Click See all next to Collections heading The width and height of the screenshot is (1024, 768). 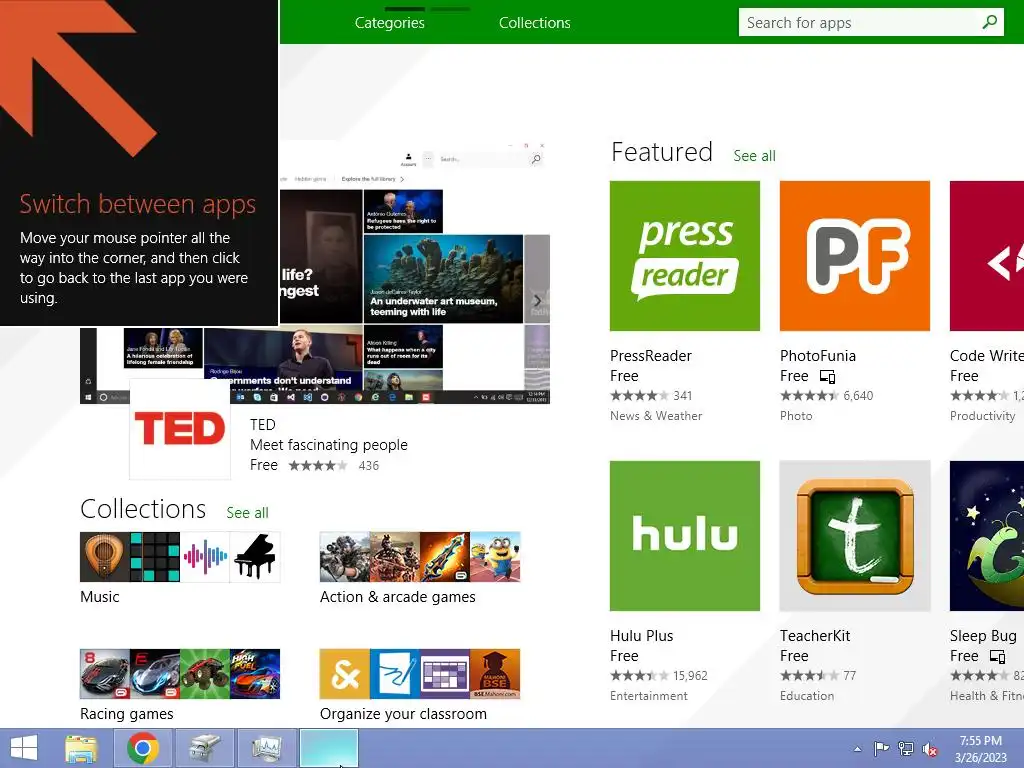coord(247,513)
